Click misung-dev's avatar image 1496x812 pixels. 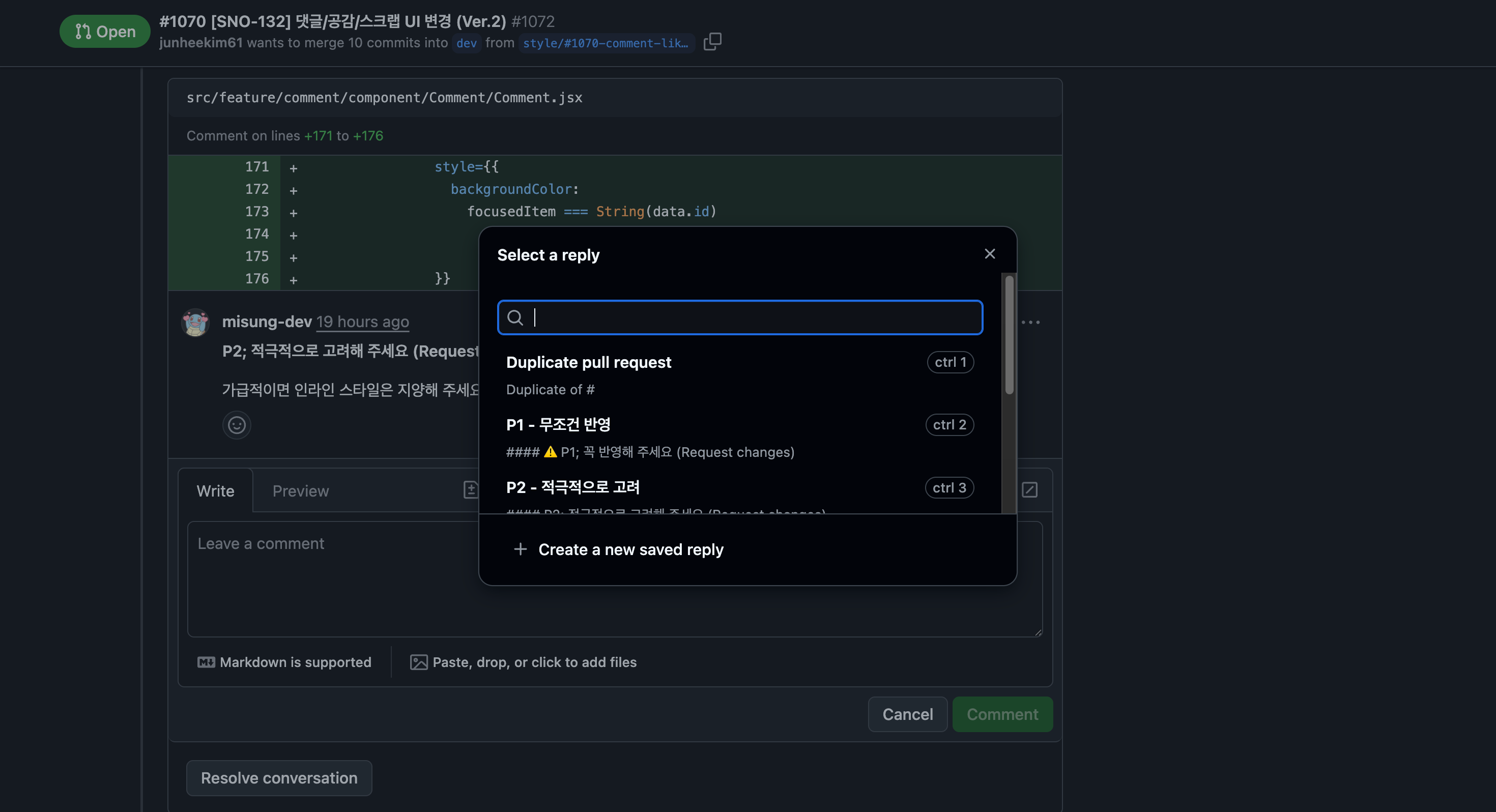[195, 323]
